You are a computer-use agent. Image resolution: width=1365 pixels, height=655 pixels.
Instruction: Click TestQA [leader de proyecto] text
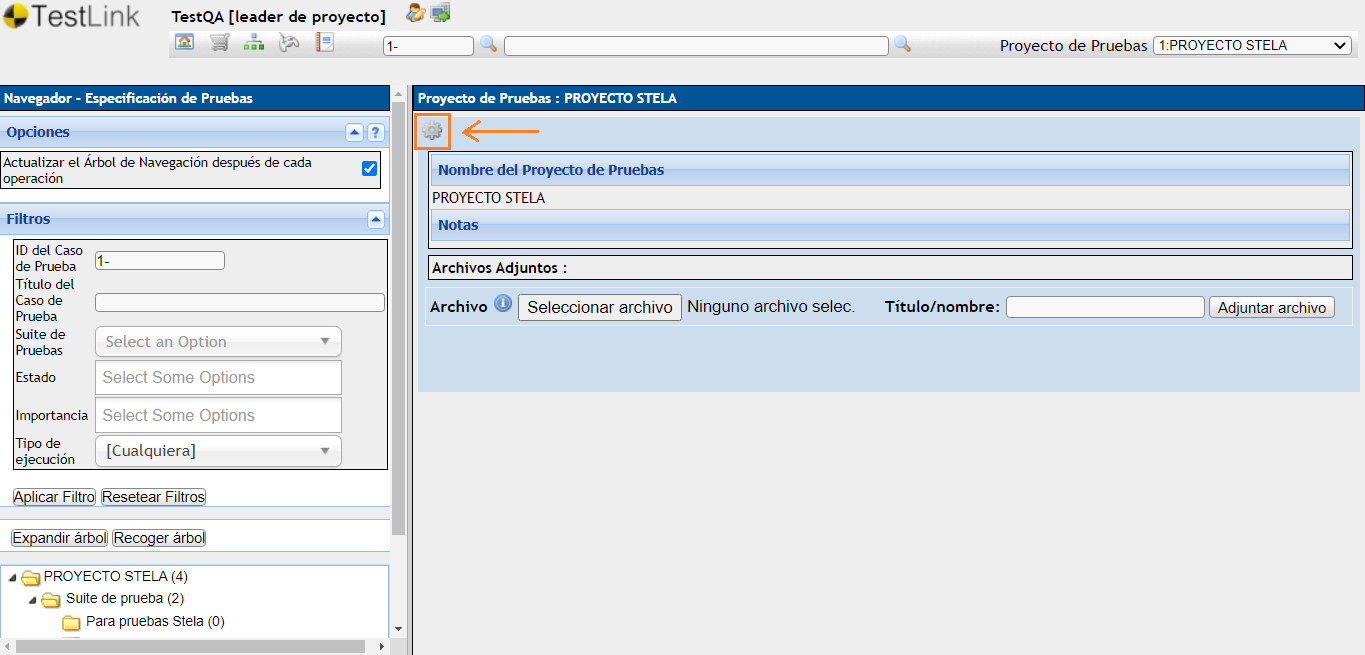click(x=279, y=17)
